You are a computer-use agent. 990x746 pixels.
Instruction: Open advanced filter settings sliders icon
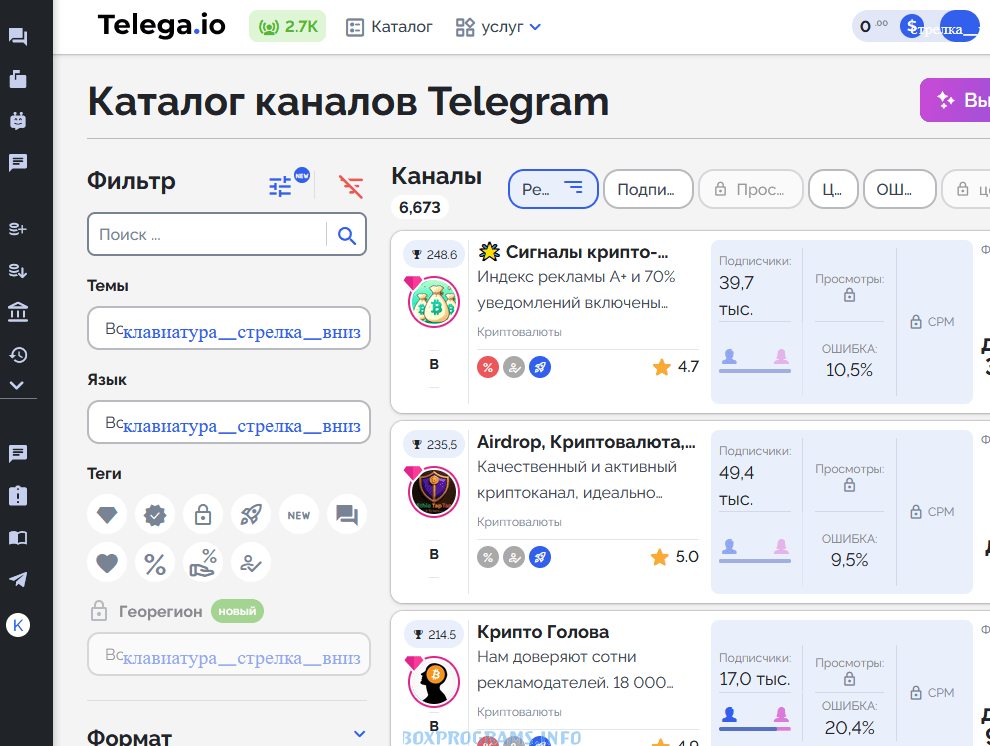pyautogui.click(x=281, y=186)
